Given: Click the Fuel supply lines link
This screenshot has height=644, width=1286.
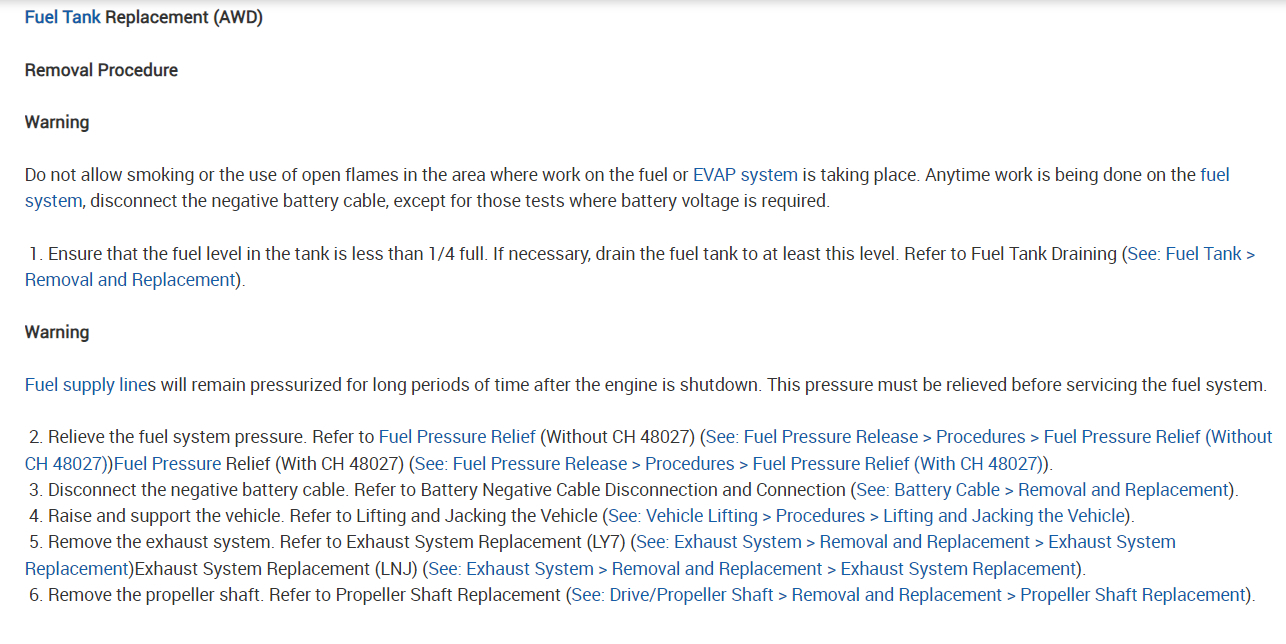Looking at the screenshot, I should pyautogui.click(x=90, y=385).
